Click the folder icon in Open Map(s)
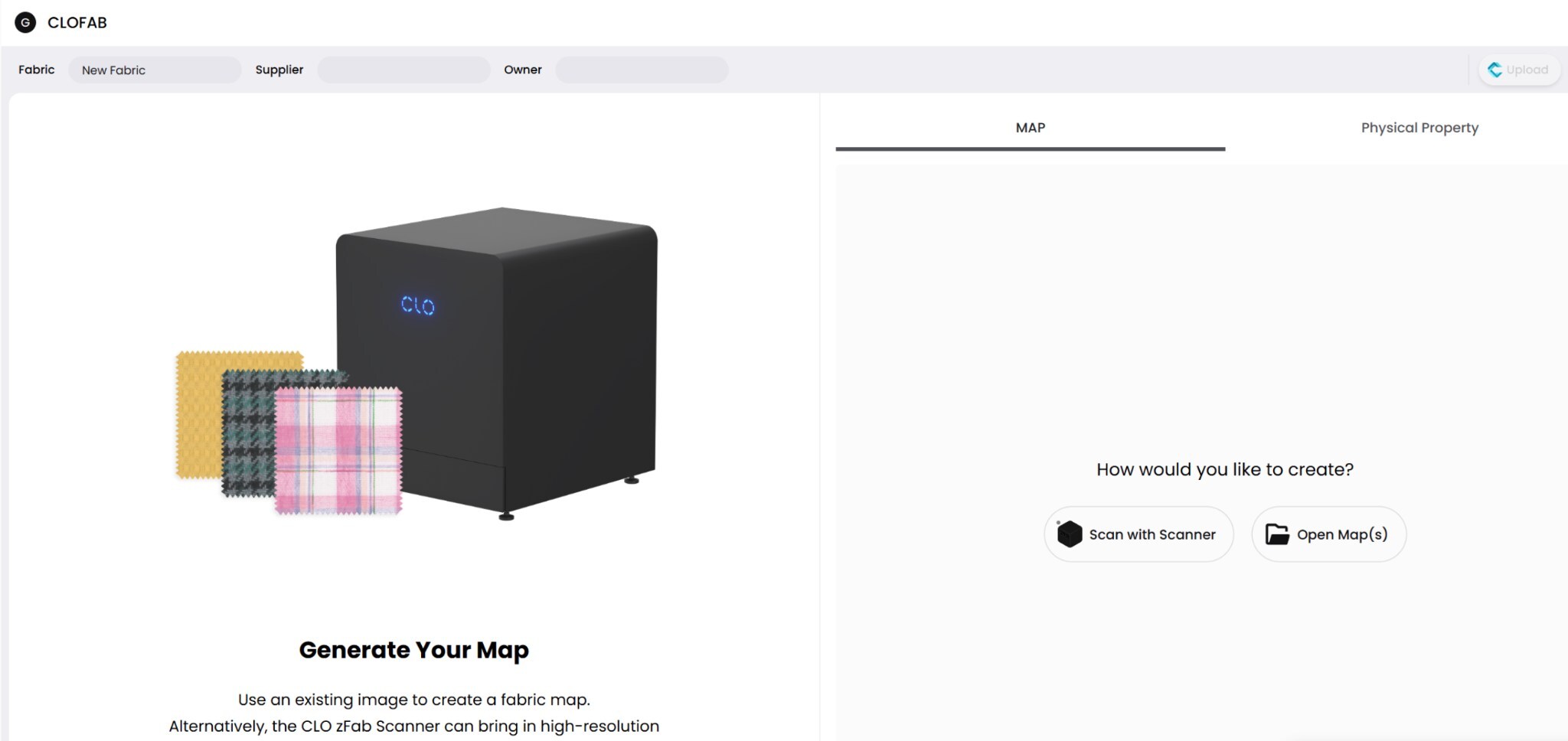 click(1276, 534)
